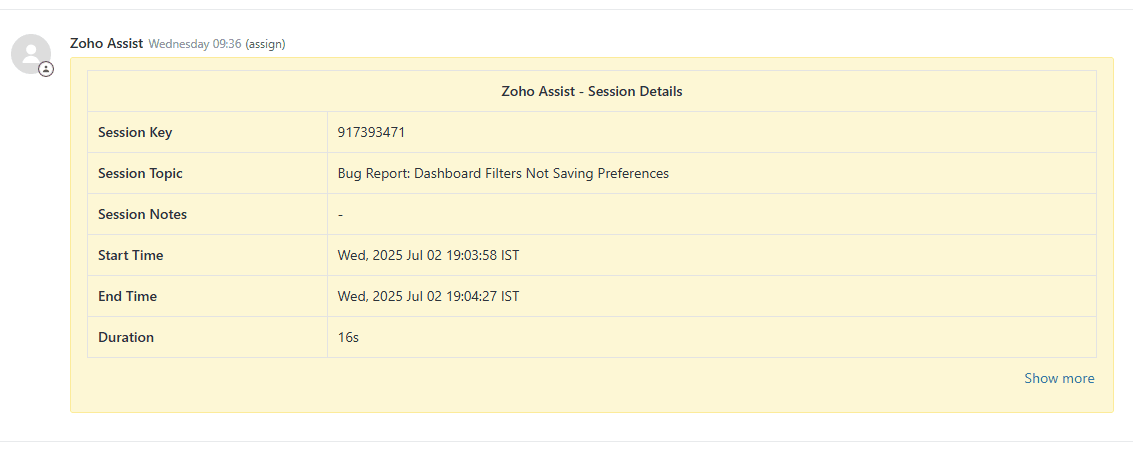The height and width of the screenshot is (451, 1133).
Task: Click the Zoho Assist - Session Details header
Action: 591,91
